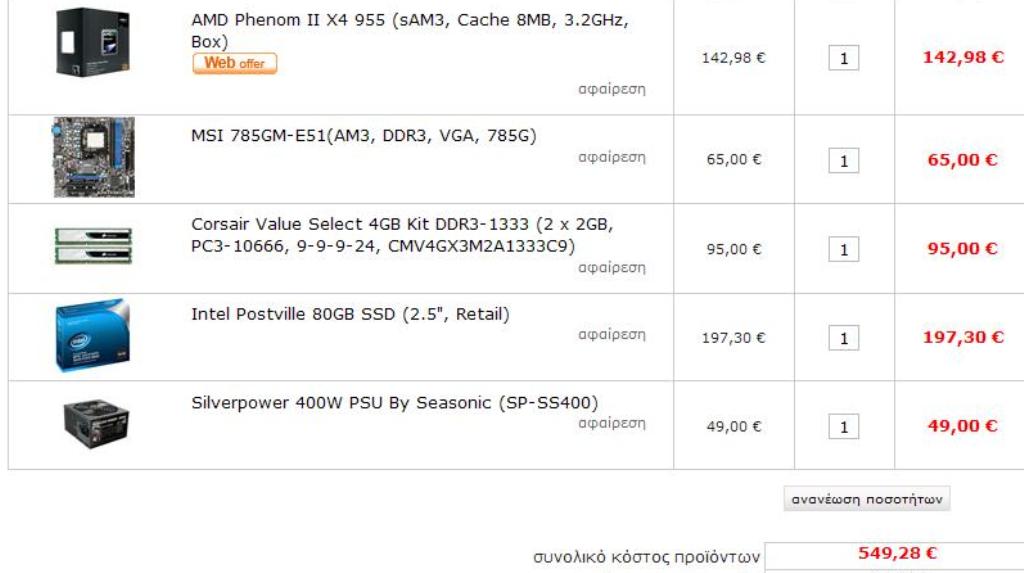Open the Silverpower 400W PSU thumbnail

click(x=96, y=423)
